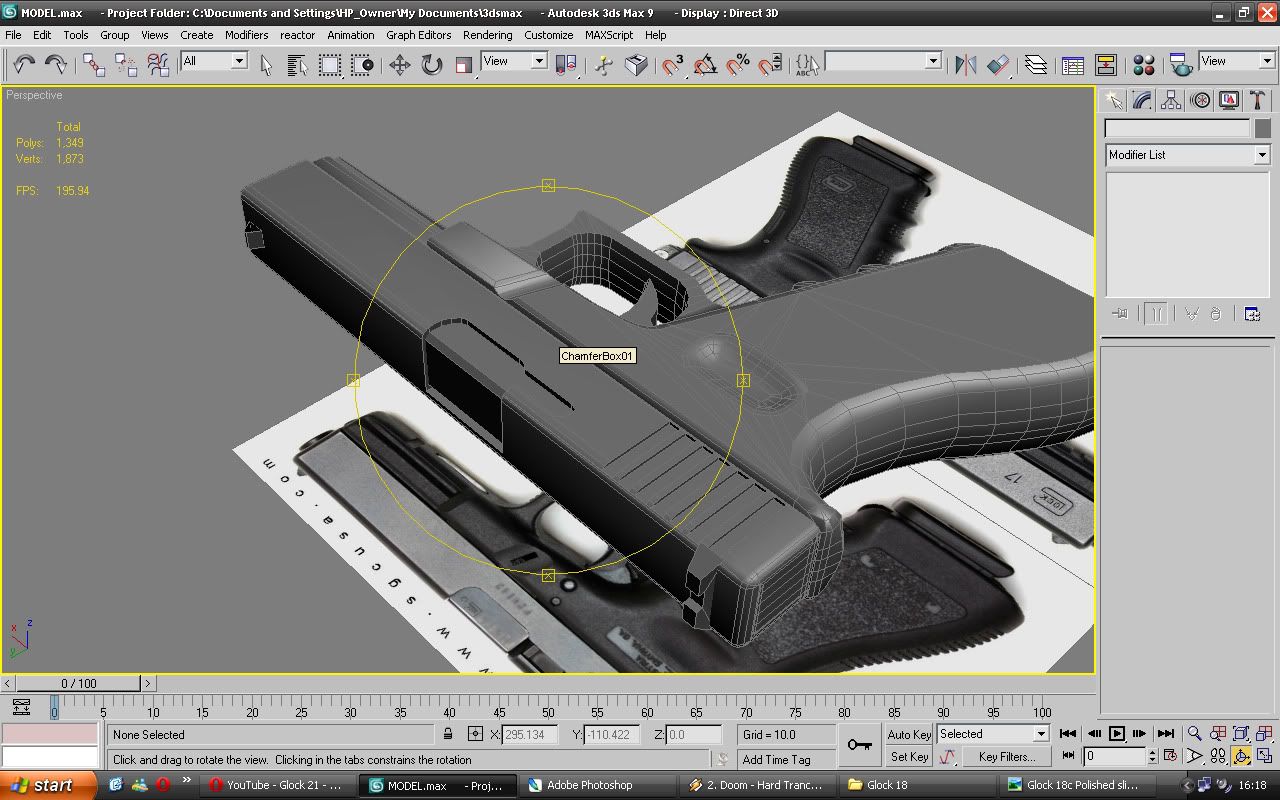Open the Render Scene teapot icon

click(x=1180, y=65)
